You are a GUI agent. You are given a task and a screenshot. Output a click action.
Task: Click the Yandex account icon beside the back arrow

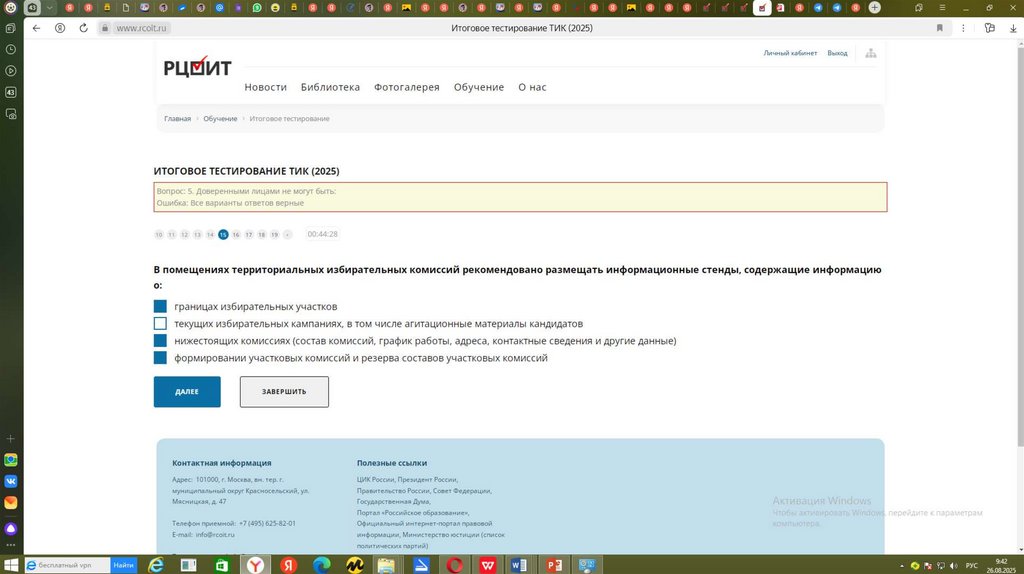pyautogui.click(x=60, y=28)
